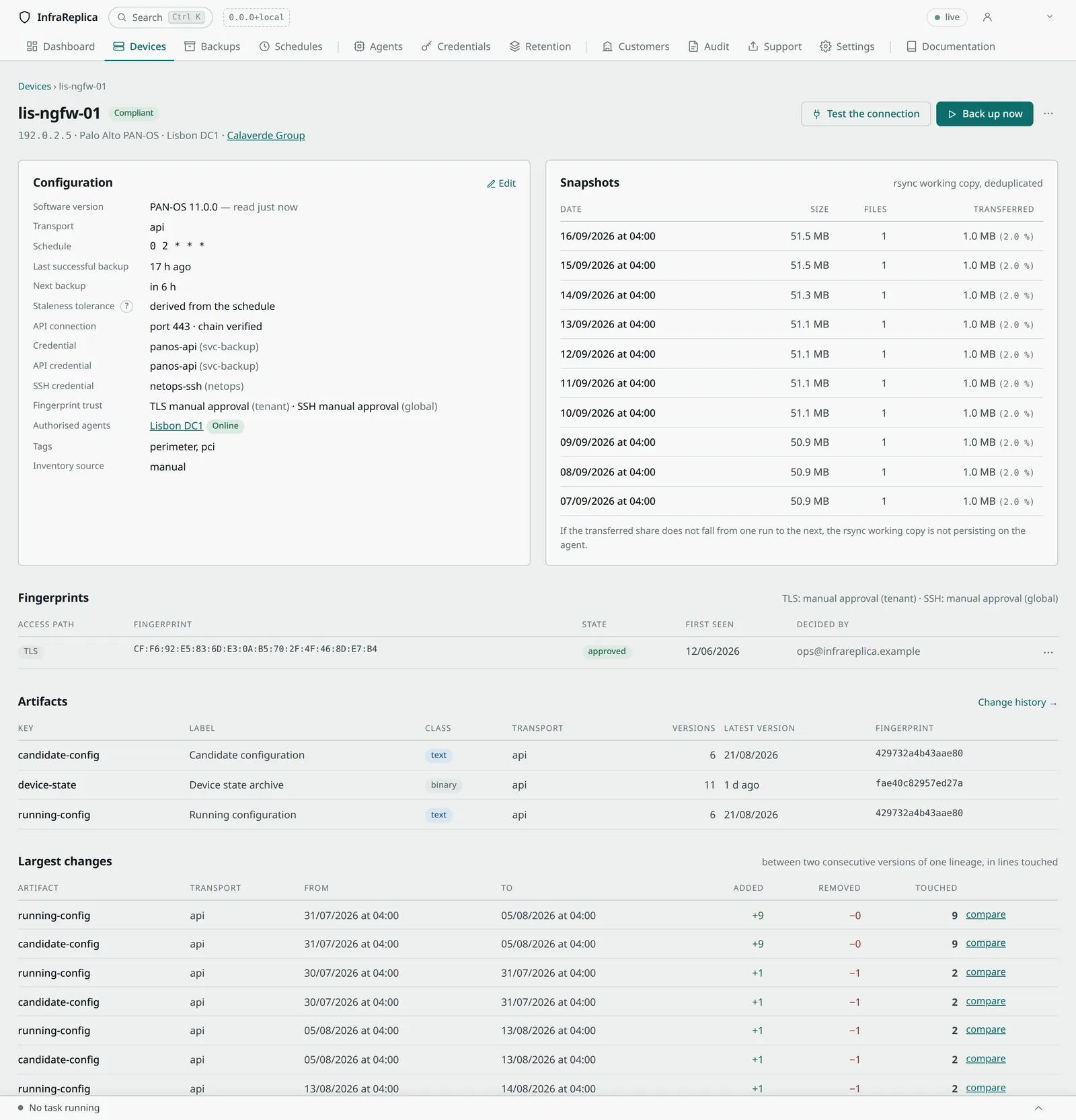Open the Settings tab

[x=847, y=46]
